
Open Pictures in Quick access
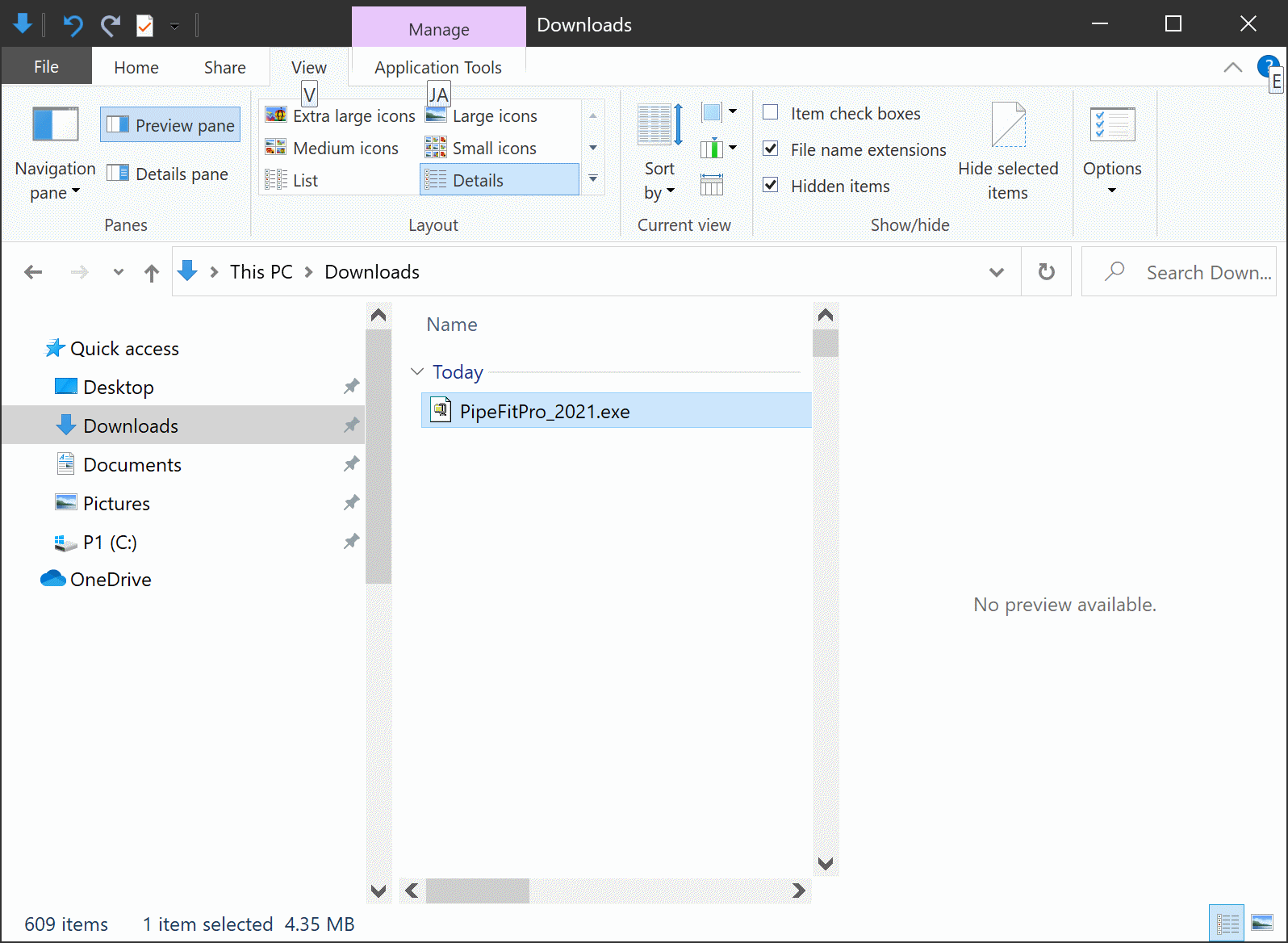[x=116, y=504]
